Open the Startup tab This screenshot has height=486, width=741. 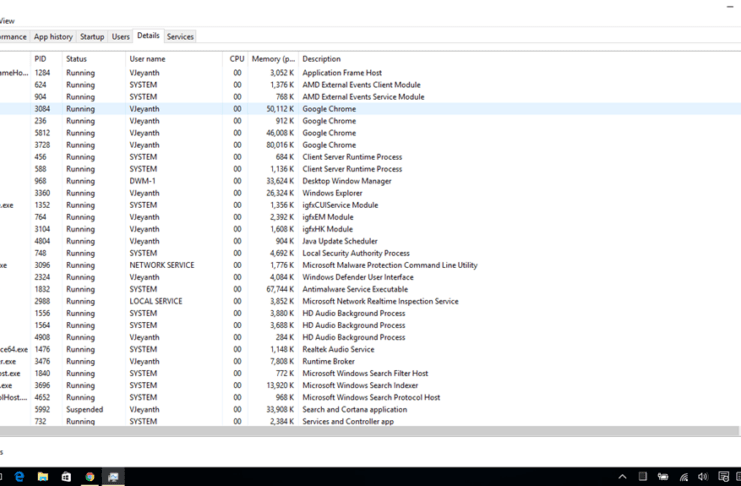click(92, 37)
